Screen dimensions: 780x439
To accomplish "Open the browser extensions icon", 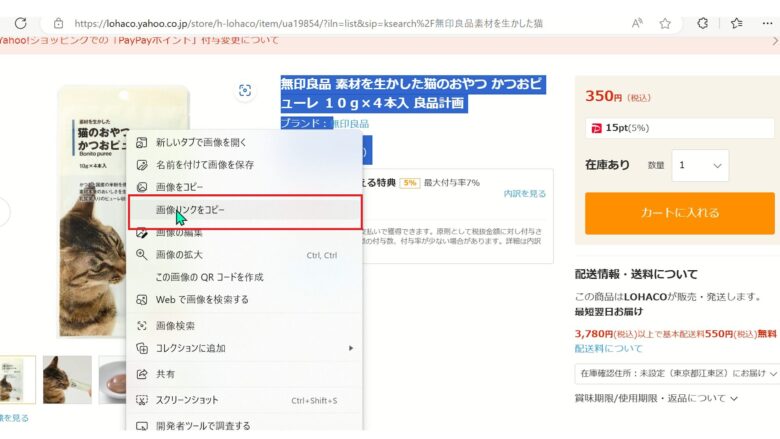I will (703, 22).
